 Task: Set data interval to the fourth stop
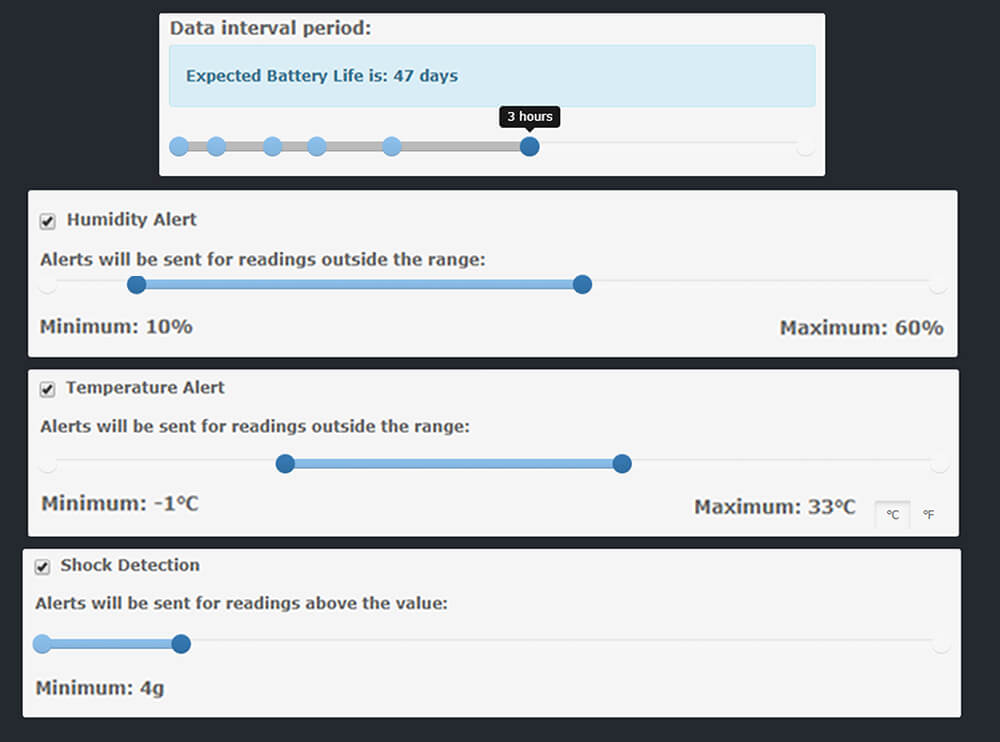317,147
